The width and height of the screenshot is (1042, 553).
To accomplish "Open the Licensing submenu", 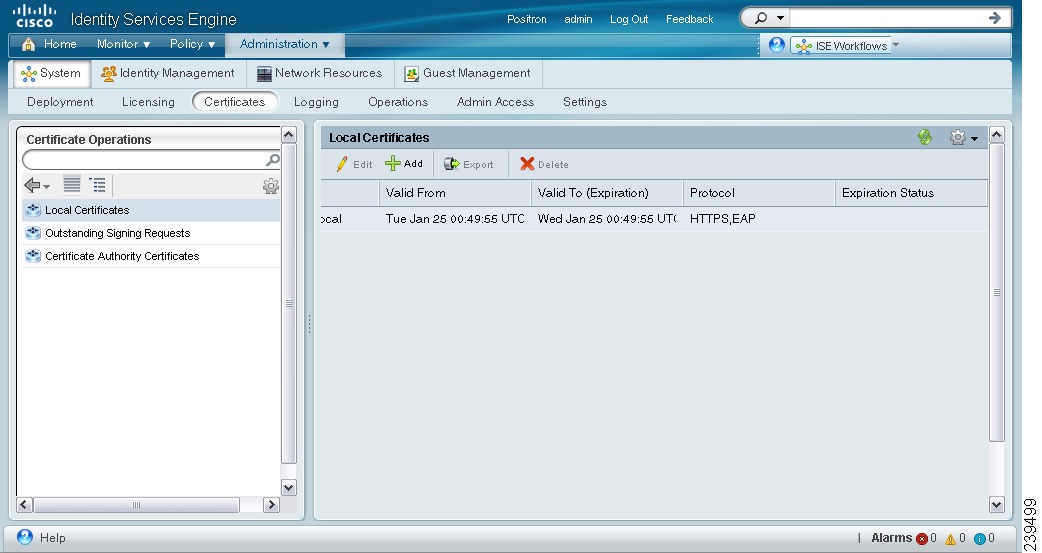I will [148, 102].
